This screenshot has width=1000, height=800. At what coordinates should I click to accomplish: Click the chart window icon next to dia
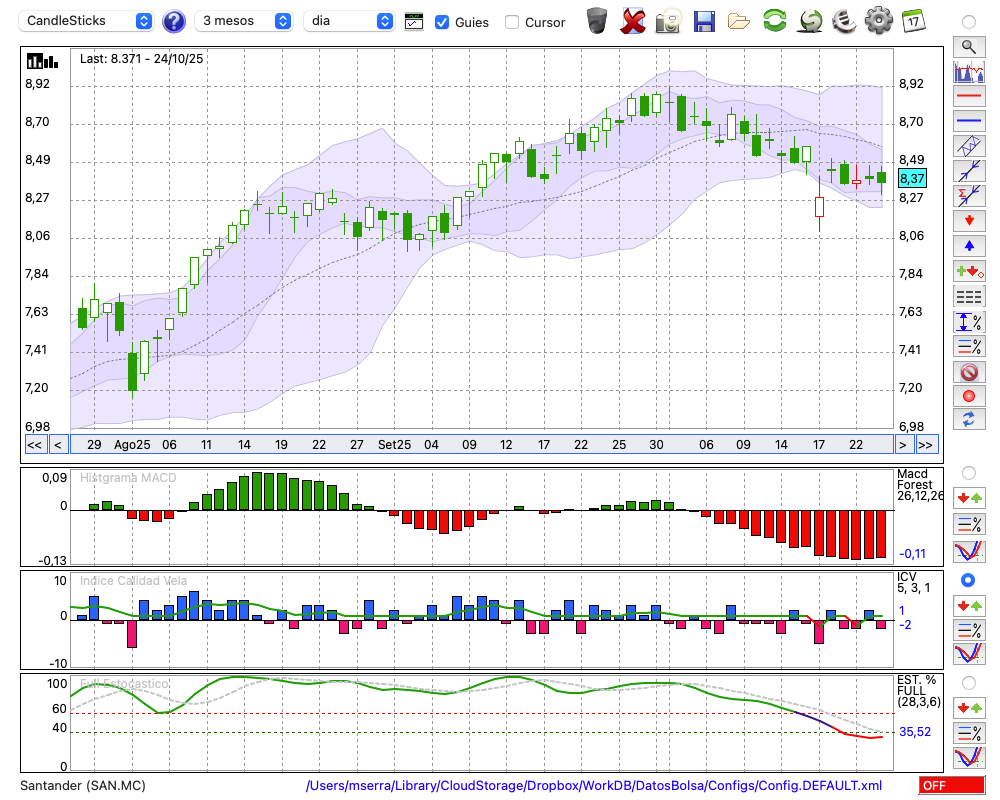(x=414, y=22)
